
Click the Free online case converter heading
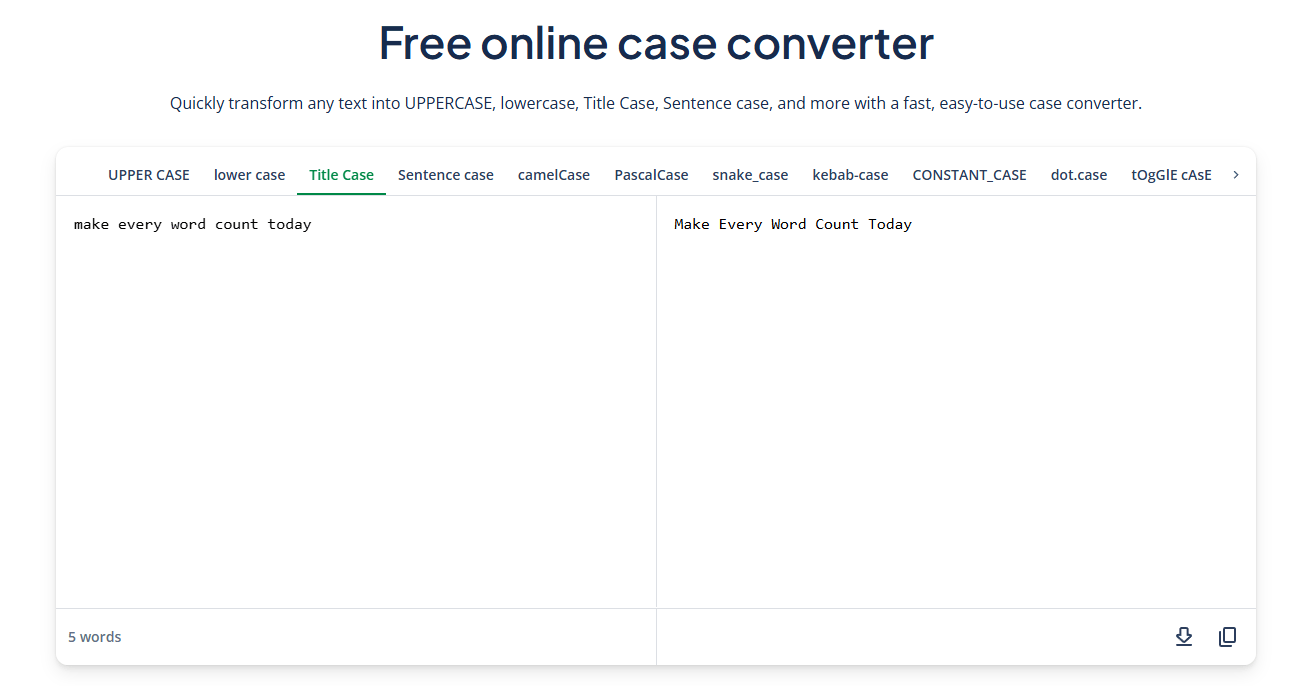point(653,43)
